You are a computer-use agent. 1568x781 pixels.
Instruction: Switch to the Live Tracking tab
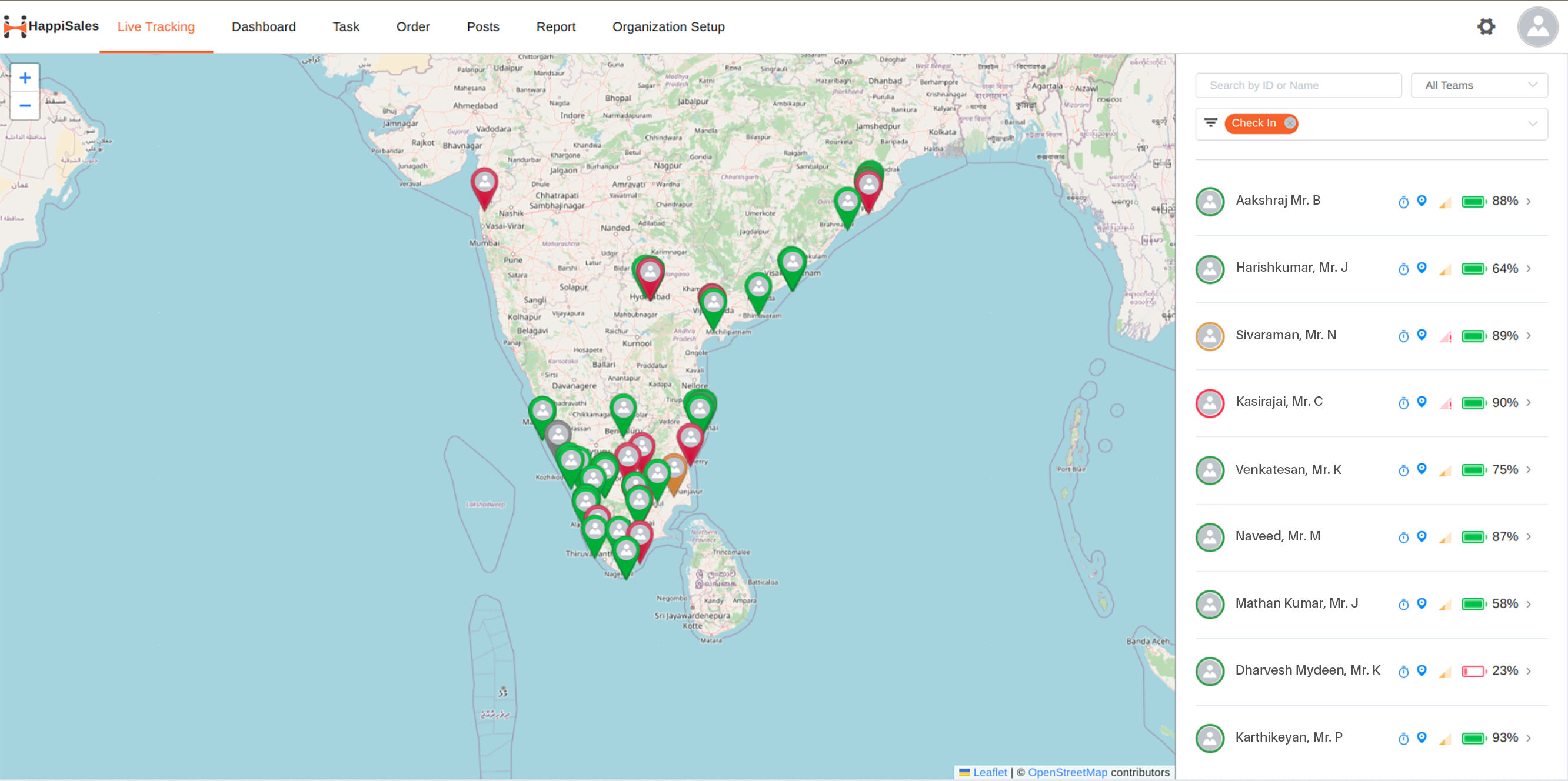click(156, 27)
